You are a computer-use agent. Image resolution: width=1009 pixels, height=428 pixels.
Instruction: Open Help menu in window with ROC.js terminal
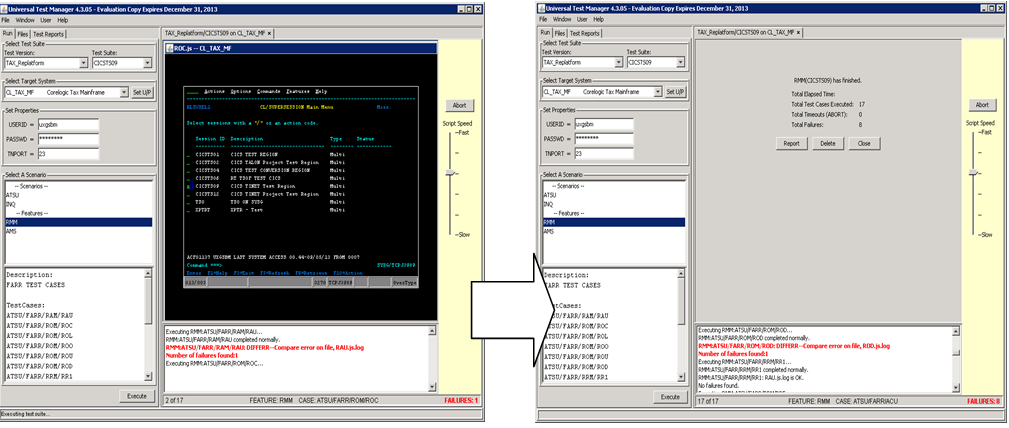[x=62, y=20]
